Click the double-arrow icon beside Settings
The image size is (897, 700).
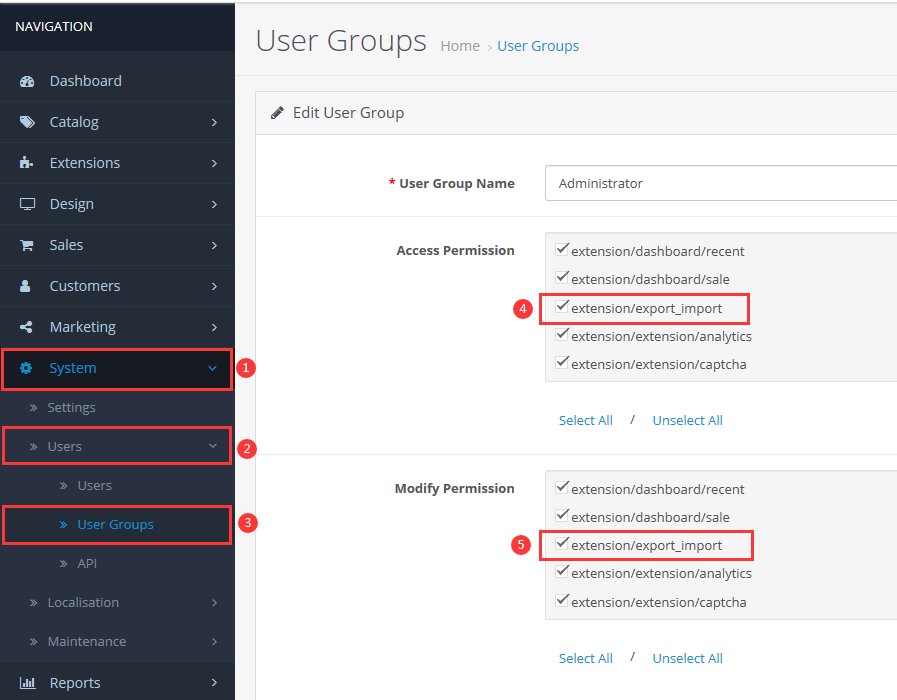(x=34, y=408)
